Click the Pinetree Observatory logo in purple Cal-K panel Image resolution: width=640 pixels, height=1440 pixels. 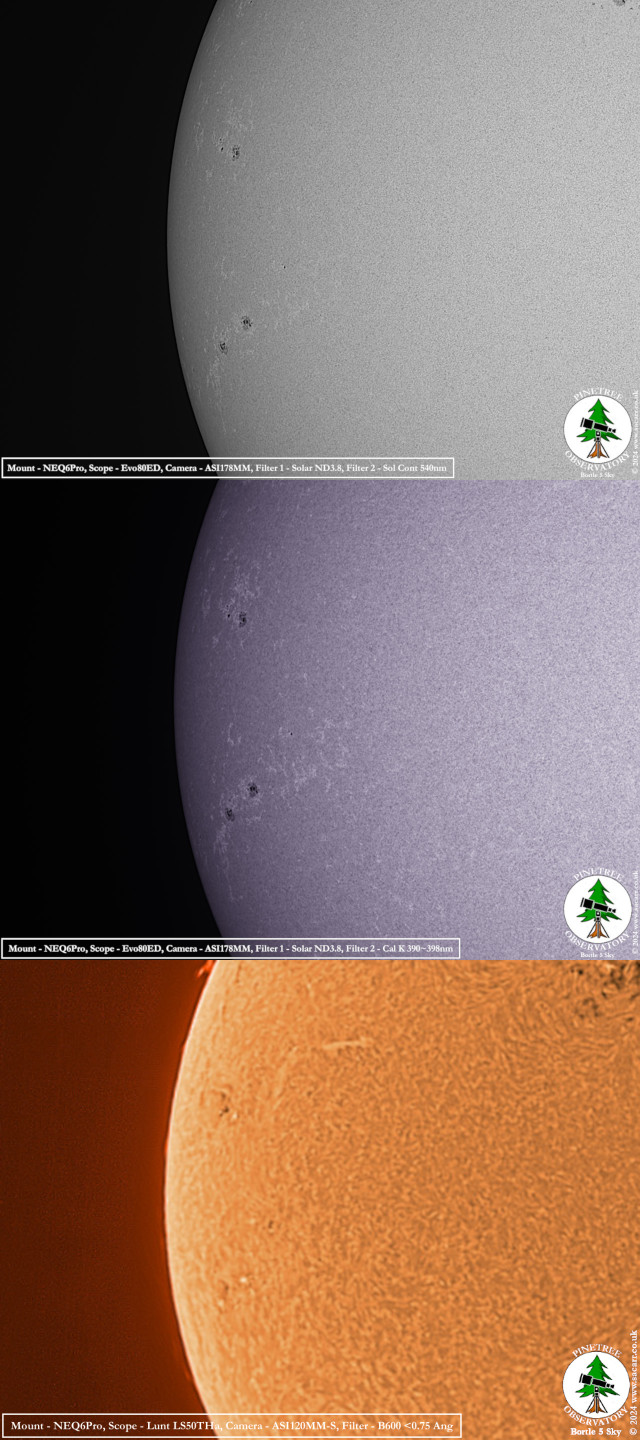pyautogui.click(x=596, y=910)
